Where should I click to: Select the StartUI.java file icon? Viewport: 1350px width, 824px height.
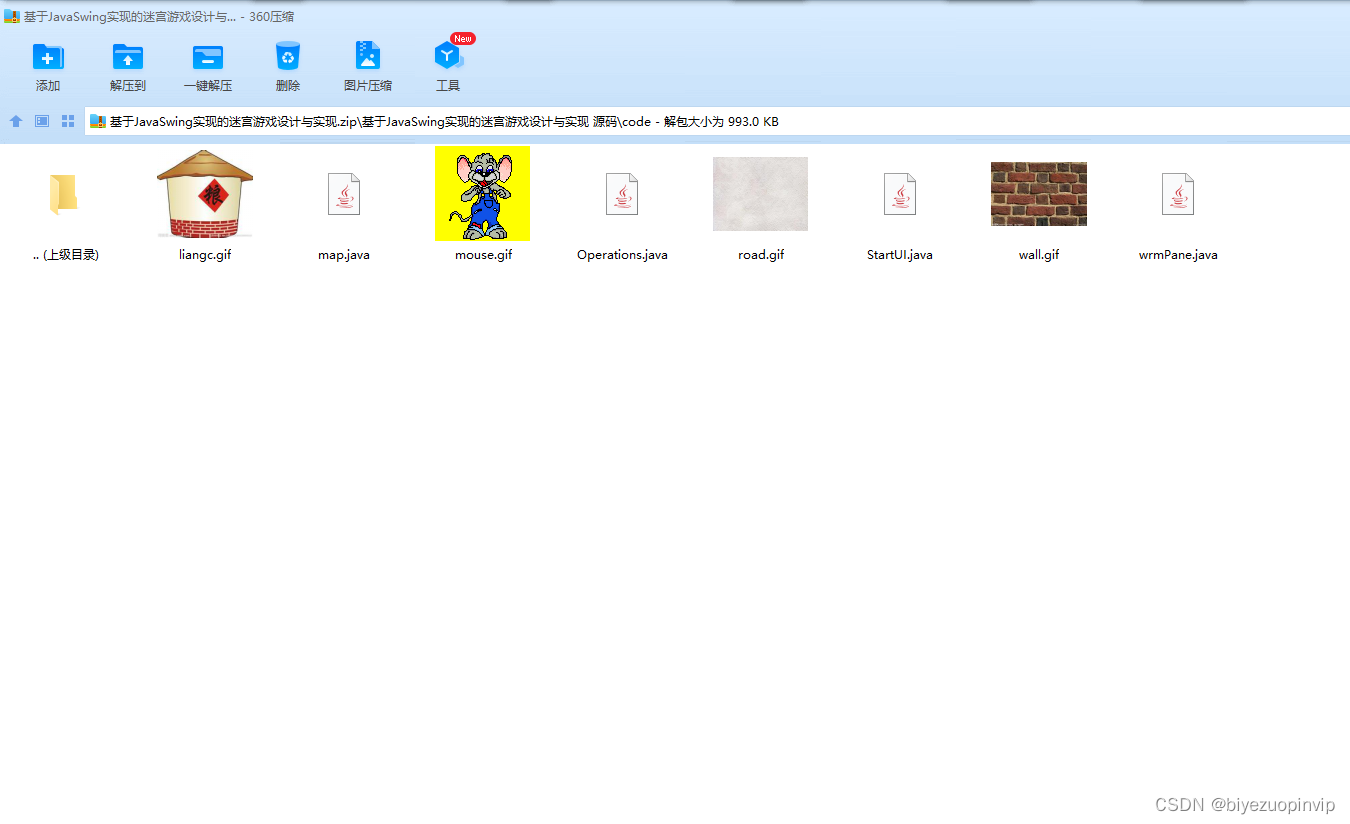900,194
